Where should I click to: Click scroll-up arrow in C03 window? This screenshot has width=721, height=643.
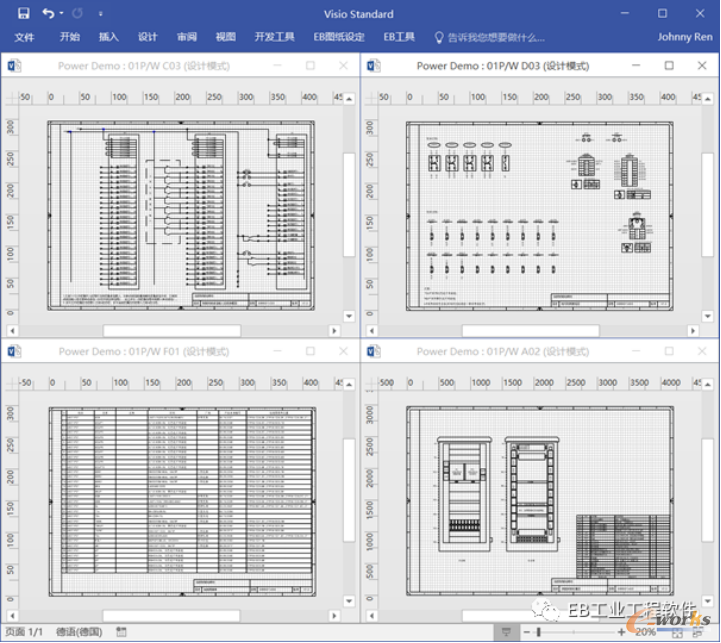tap(349, 98)
